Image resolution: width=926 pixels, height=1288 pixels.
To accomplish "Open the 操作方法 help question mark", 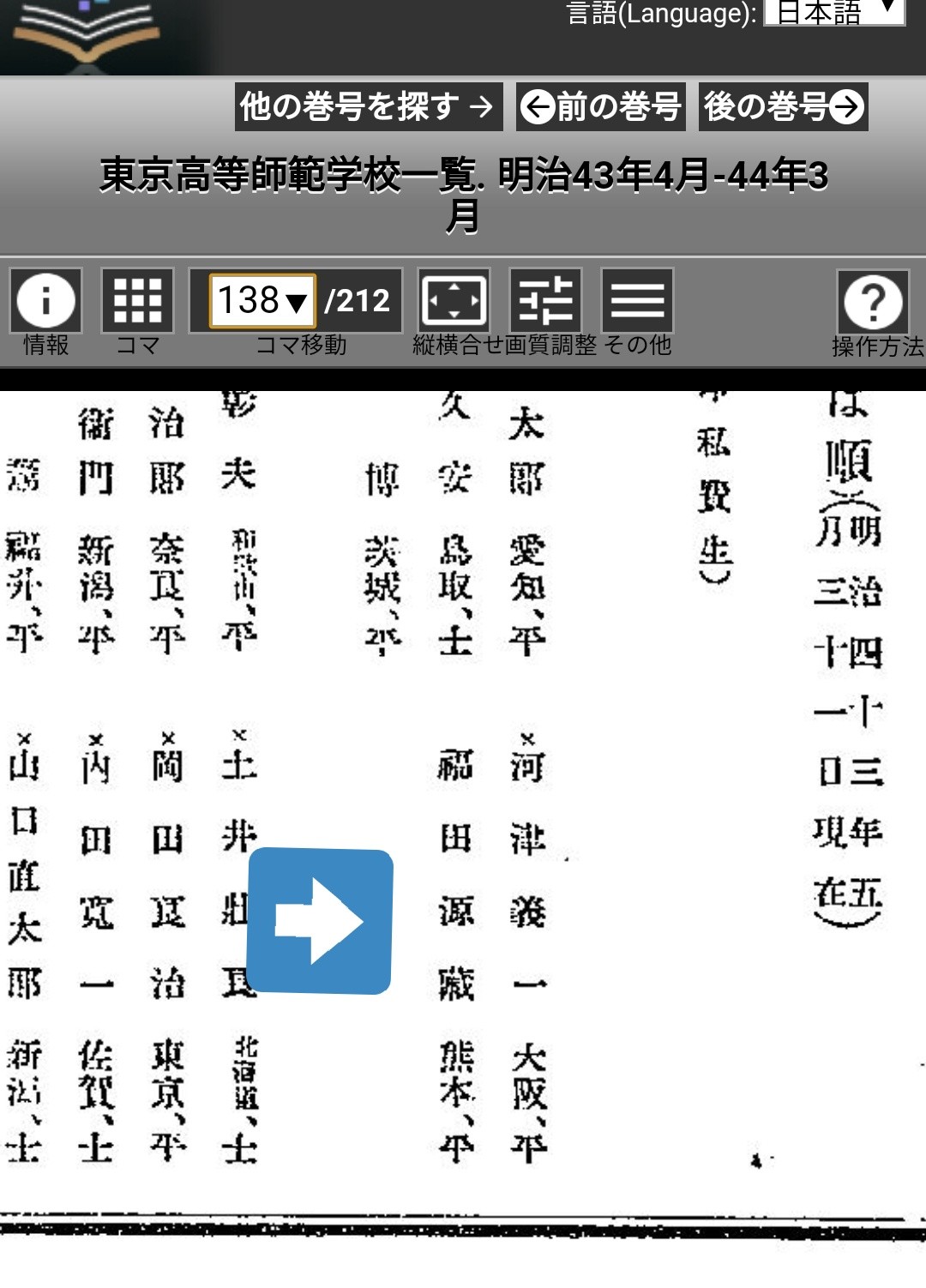I will (x=873, y=302).
